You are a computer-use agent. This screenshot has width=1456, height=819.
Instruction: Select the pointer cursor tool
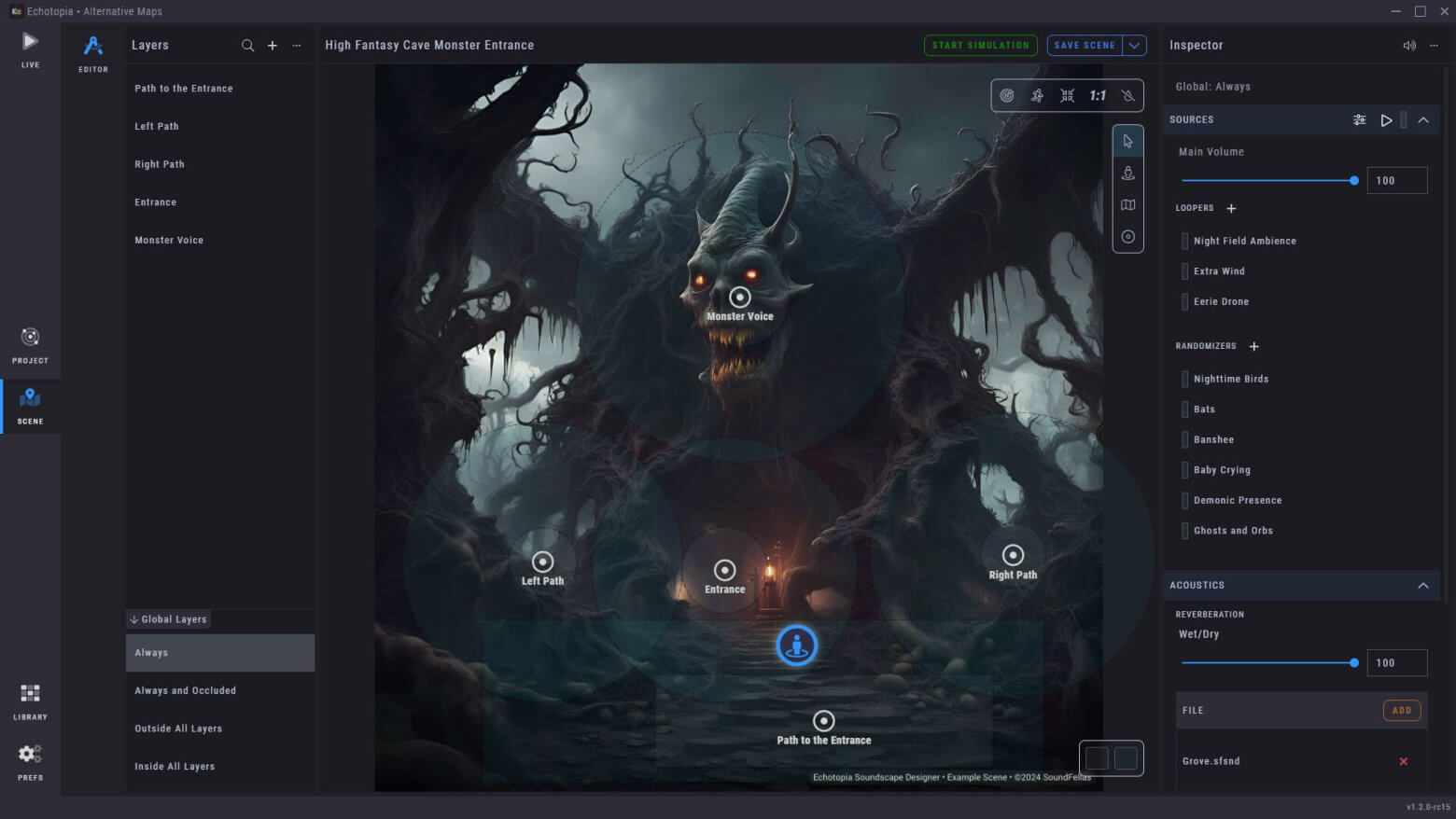point(1127,142)
